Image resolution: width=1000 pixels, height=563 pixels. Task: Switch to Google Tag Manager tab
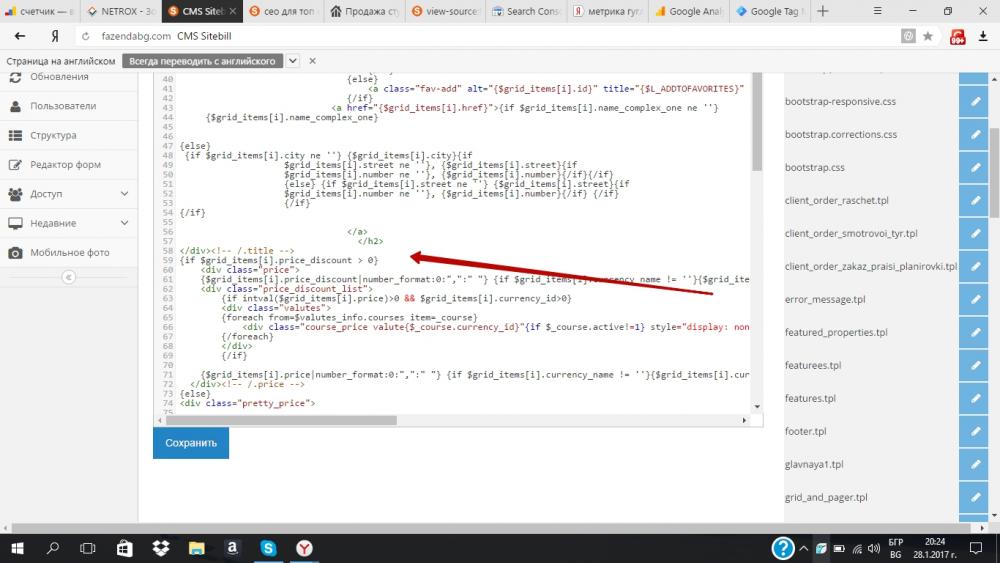click(x=770, y=11)
